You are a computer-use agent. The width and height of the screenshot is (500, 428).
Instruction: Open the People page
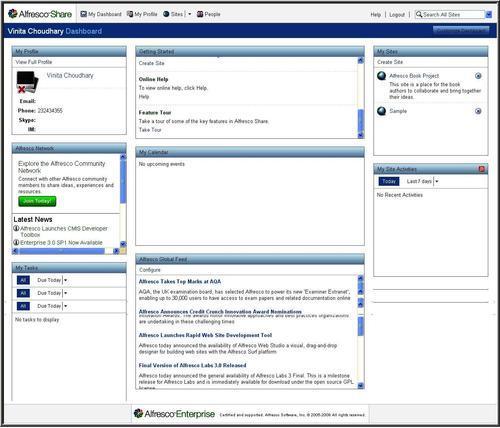(209, 14)
